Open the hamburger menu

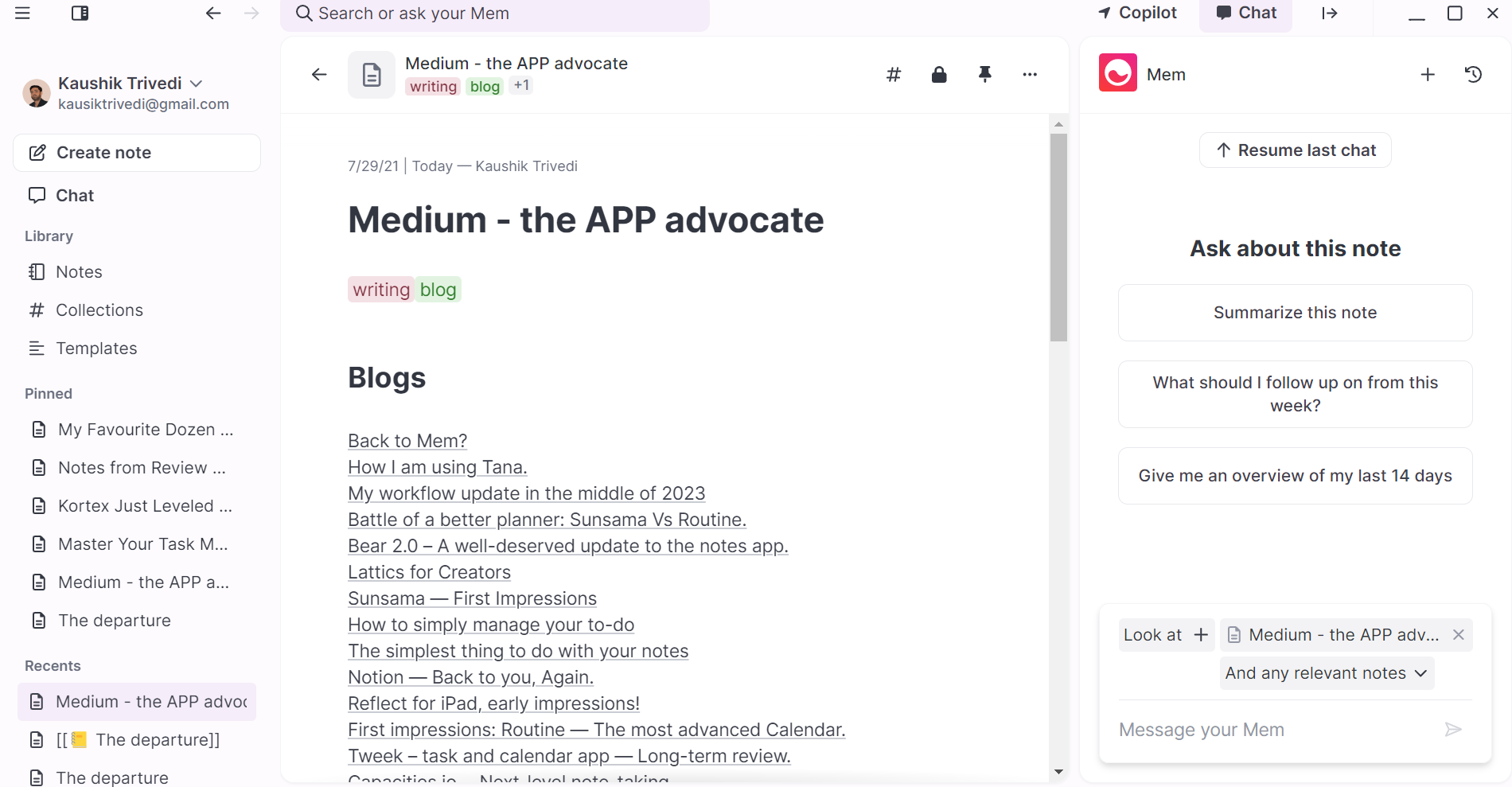[22, 14]
